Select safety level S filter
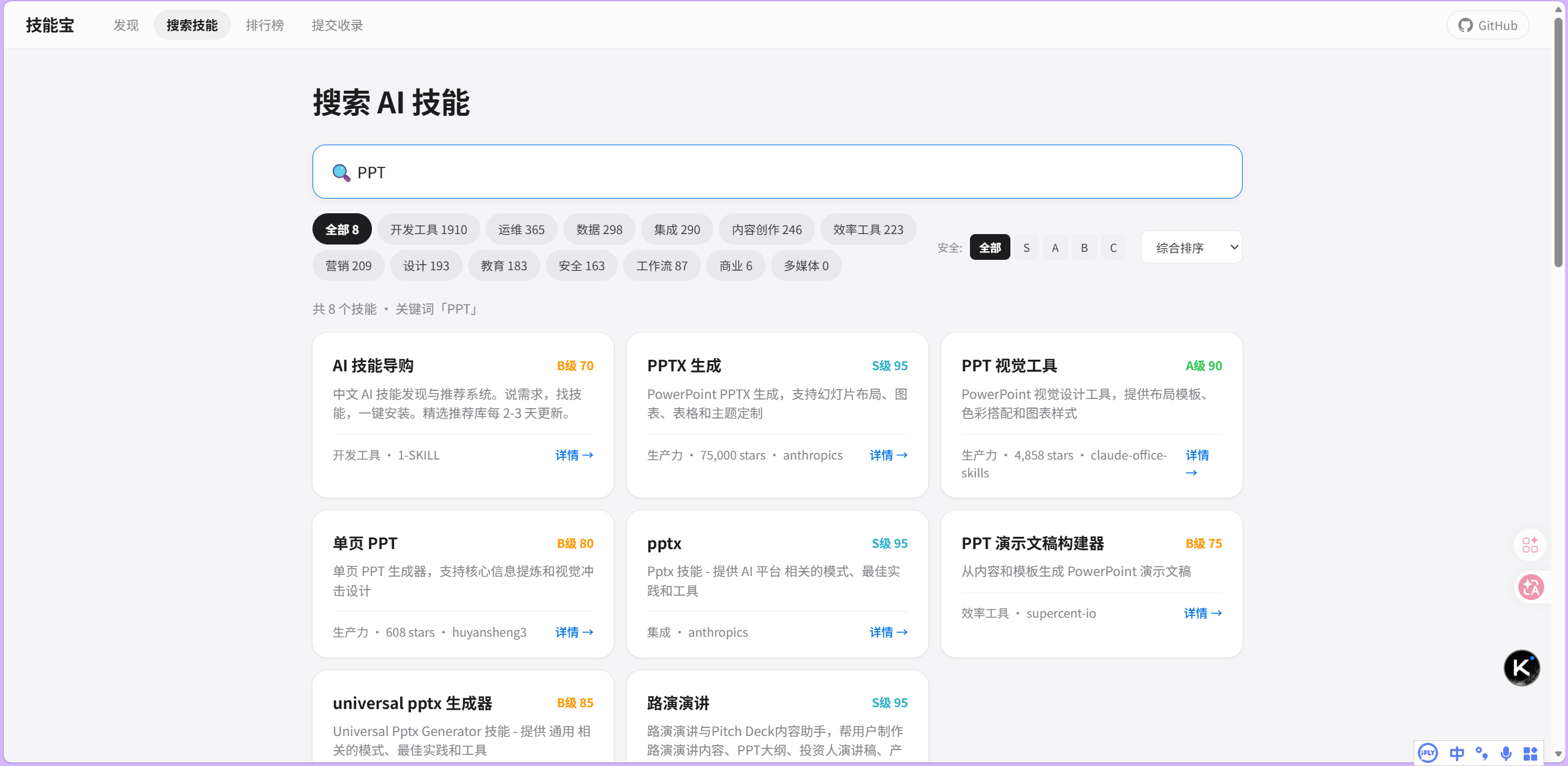This screenshot has height=766, width=1568. coord(1026,248)
